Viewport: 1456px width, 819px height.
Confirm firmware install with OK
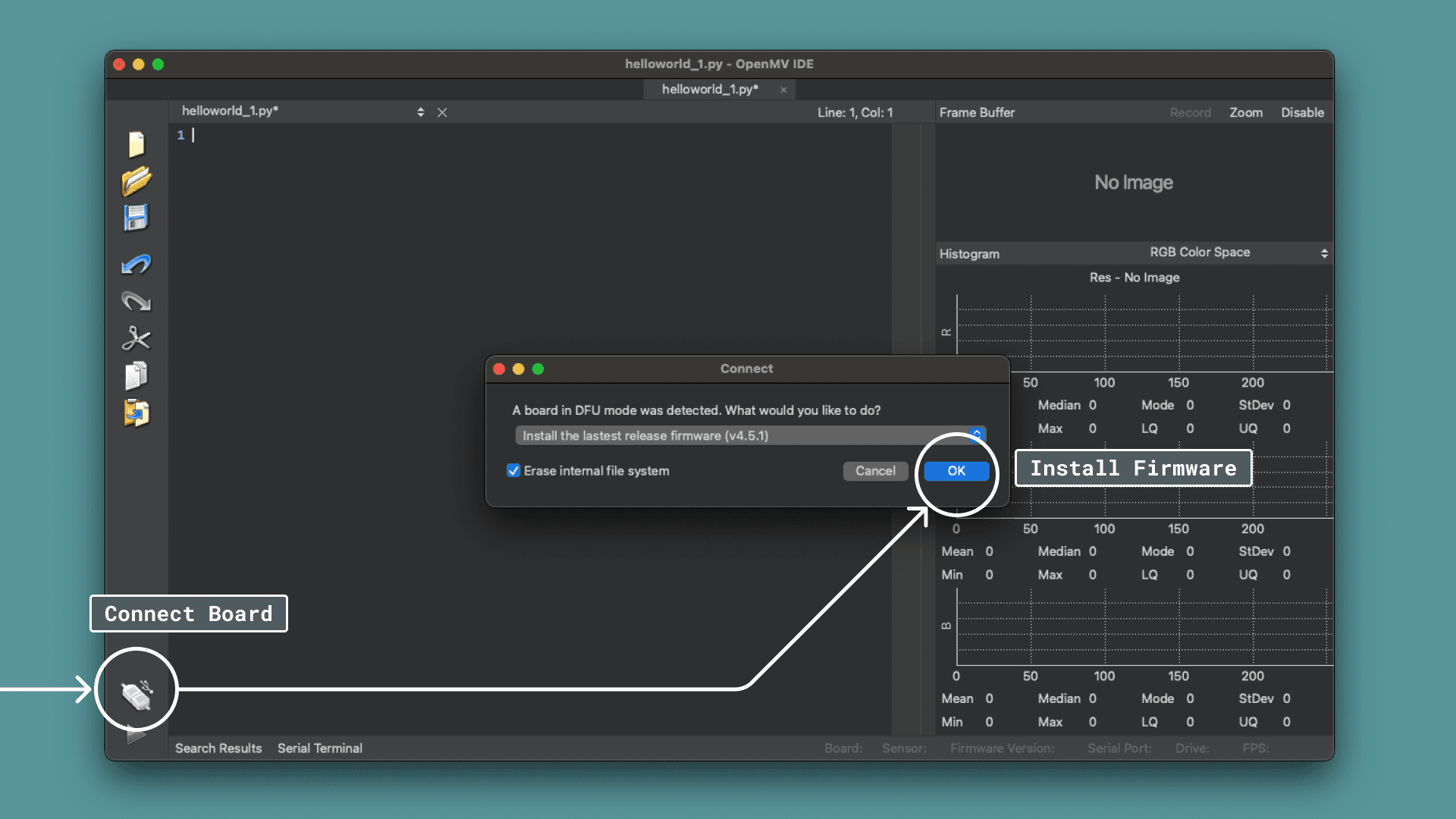(x=955, y=471)
